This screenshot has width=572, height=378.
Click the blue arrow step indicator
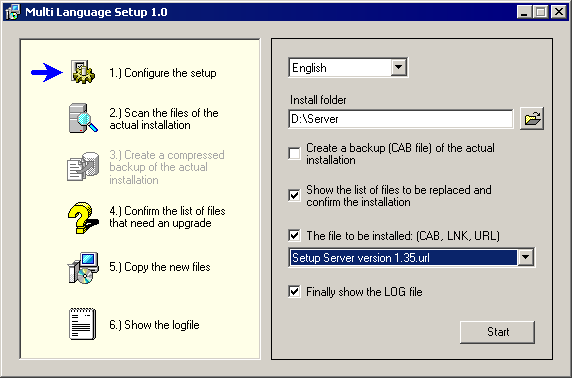(47, 72)
